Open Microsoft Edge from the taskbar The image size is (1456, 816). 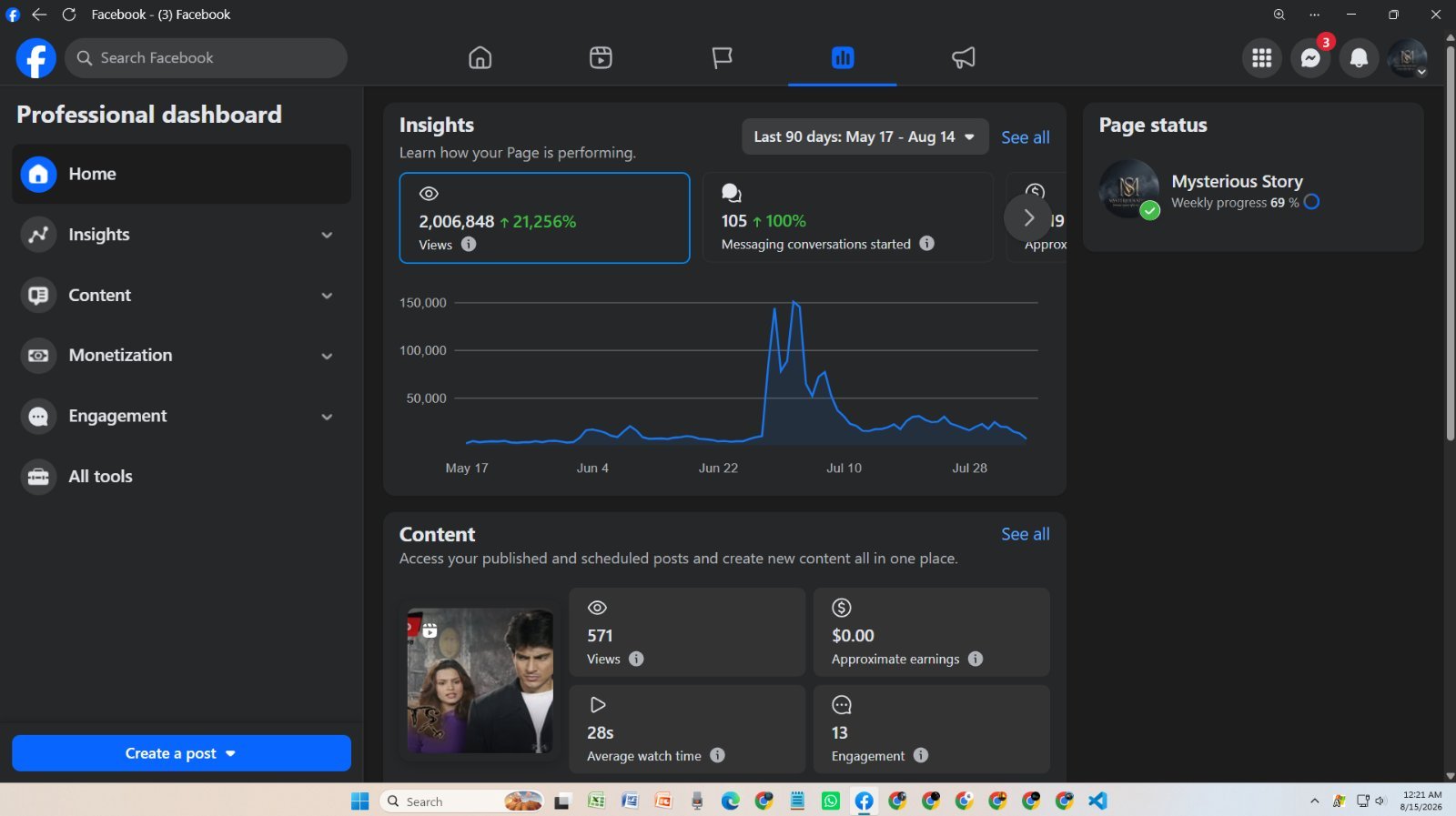point(730,801)
